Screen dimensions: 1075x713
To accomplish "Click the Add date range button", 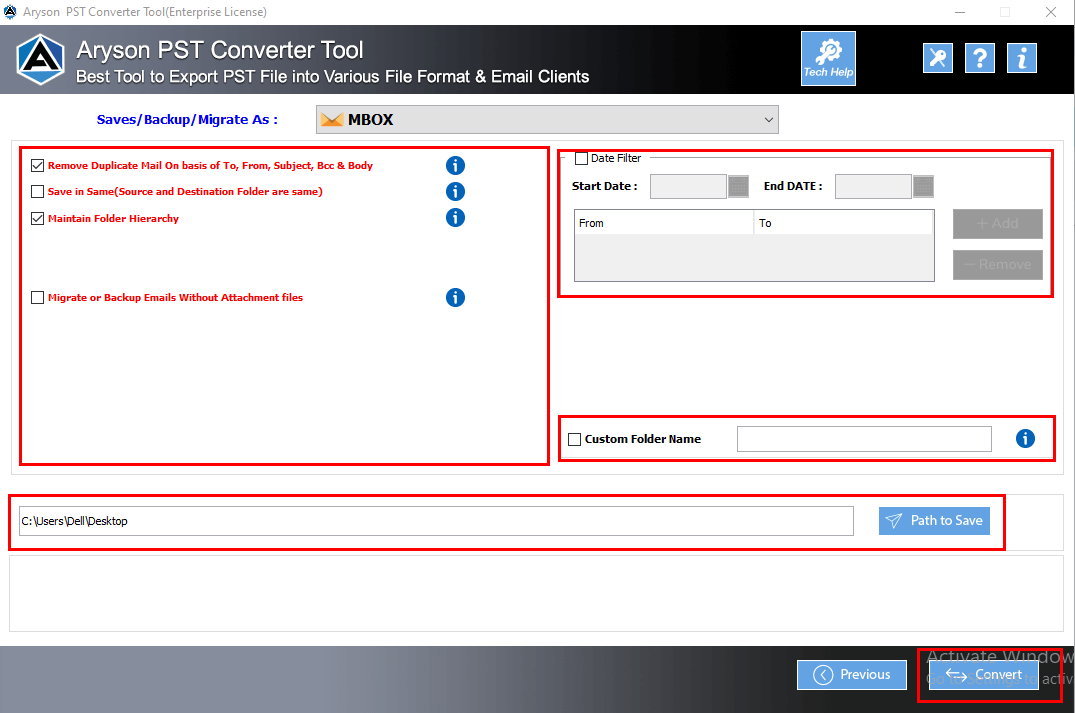I will (998, 223).
